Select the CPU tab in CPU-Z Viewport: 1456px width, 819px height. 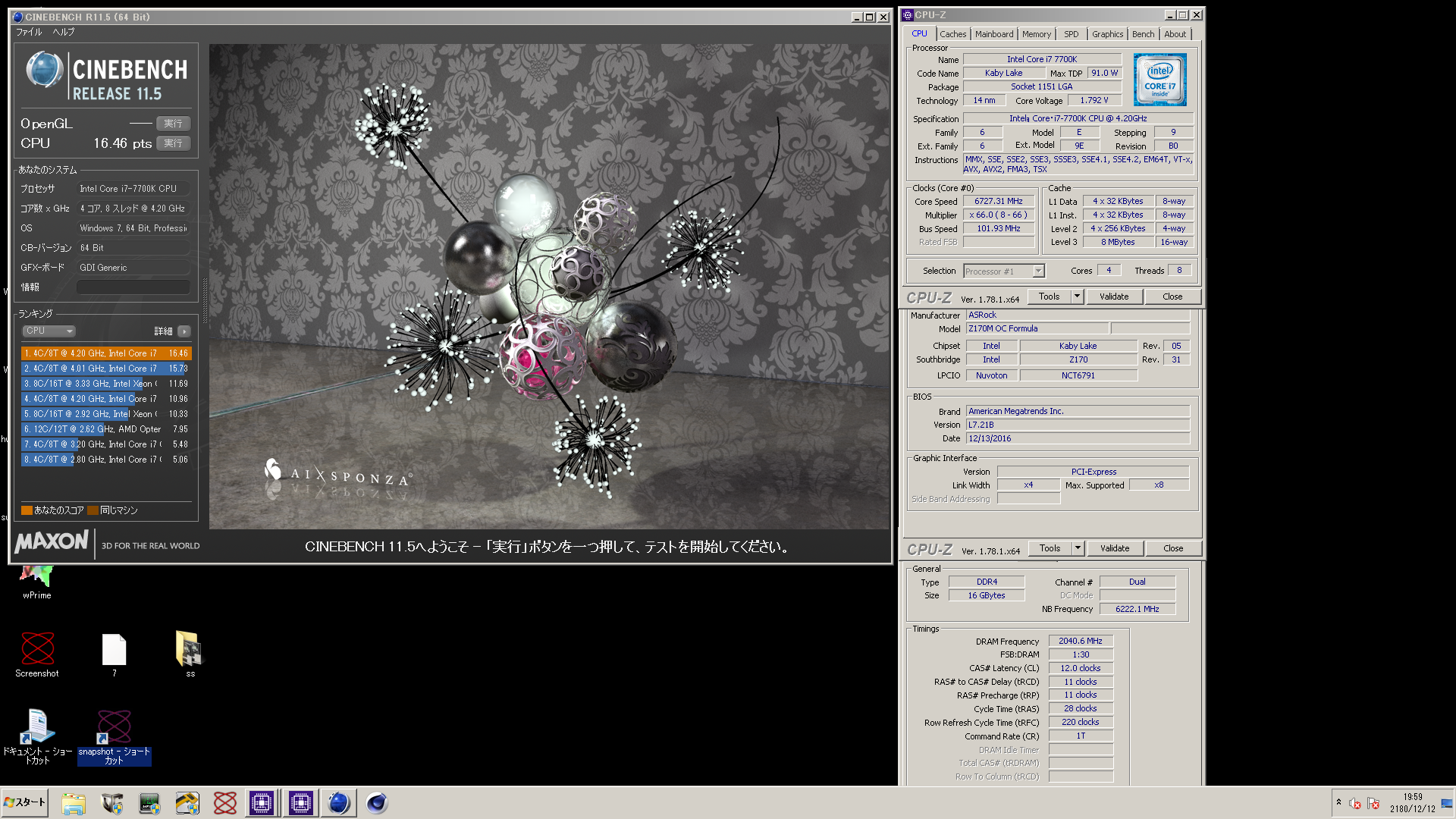point(919,33)
